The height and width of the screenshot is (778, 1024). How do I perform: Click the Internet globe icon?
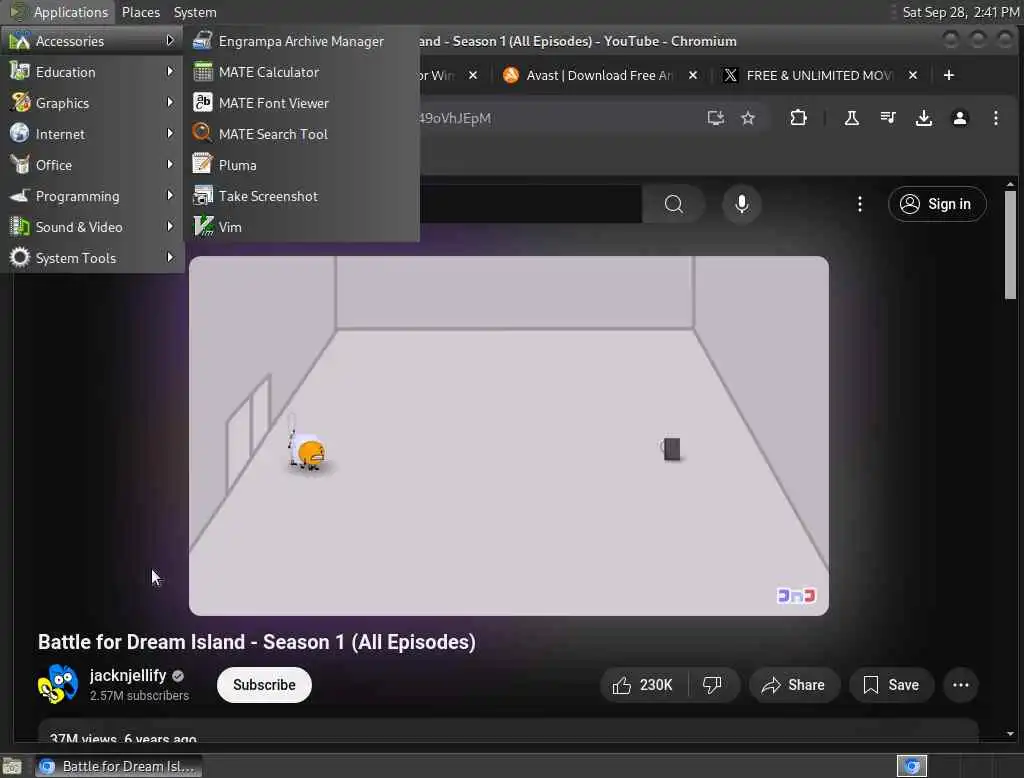coord(20,133)
